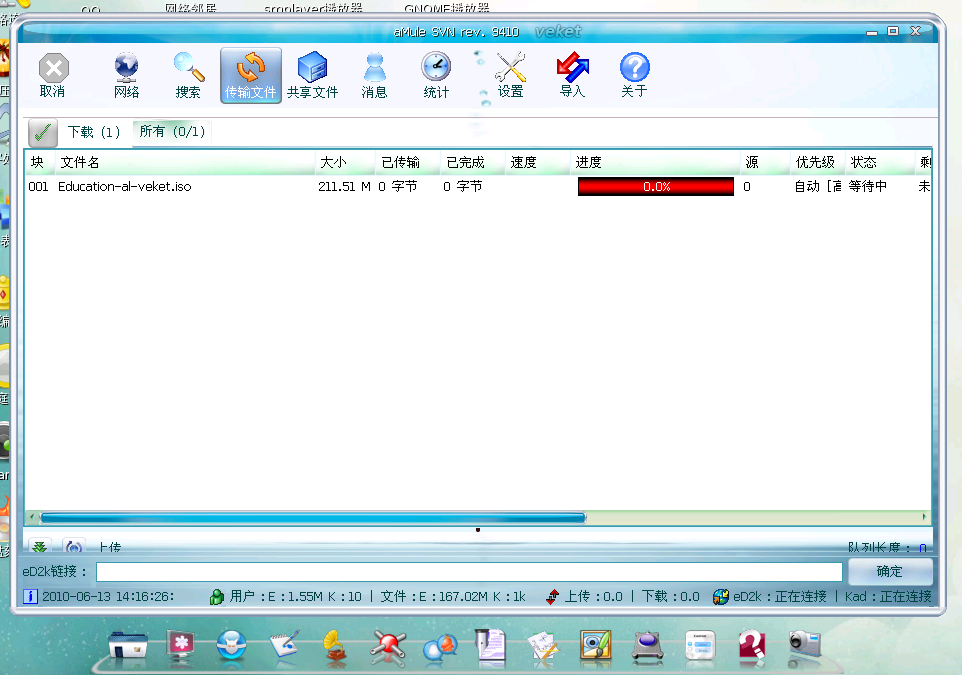Click the blue info icon in the status bar

point(31,596)
